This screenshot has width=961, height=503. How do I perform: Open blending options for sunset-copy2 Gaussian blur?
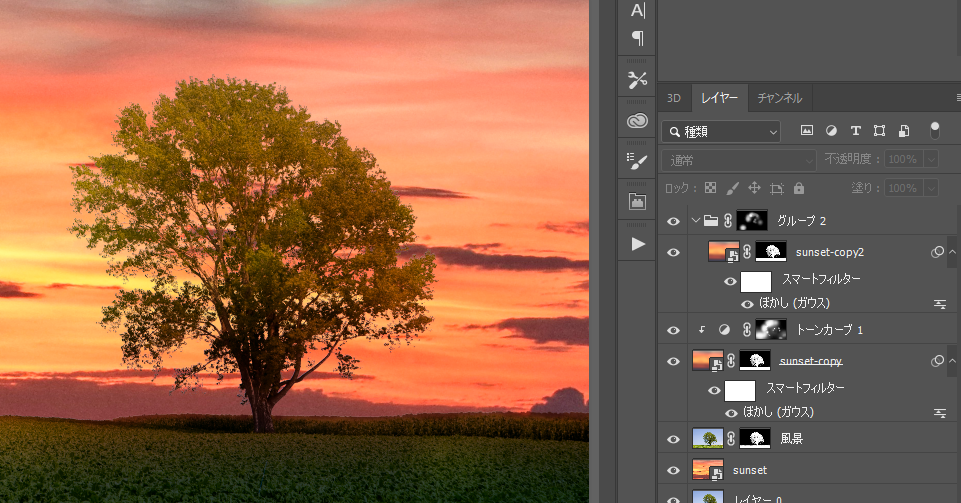click(940, 303)
